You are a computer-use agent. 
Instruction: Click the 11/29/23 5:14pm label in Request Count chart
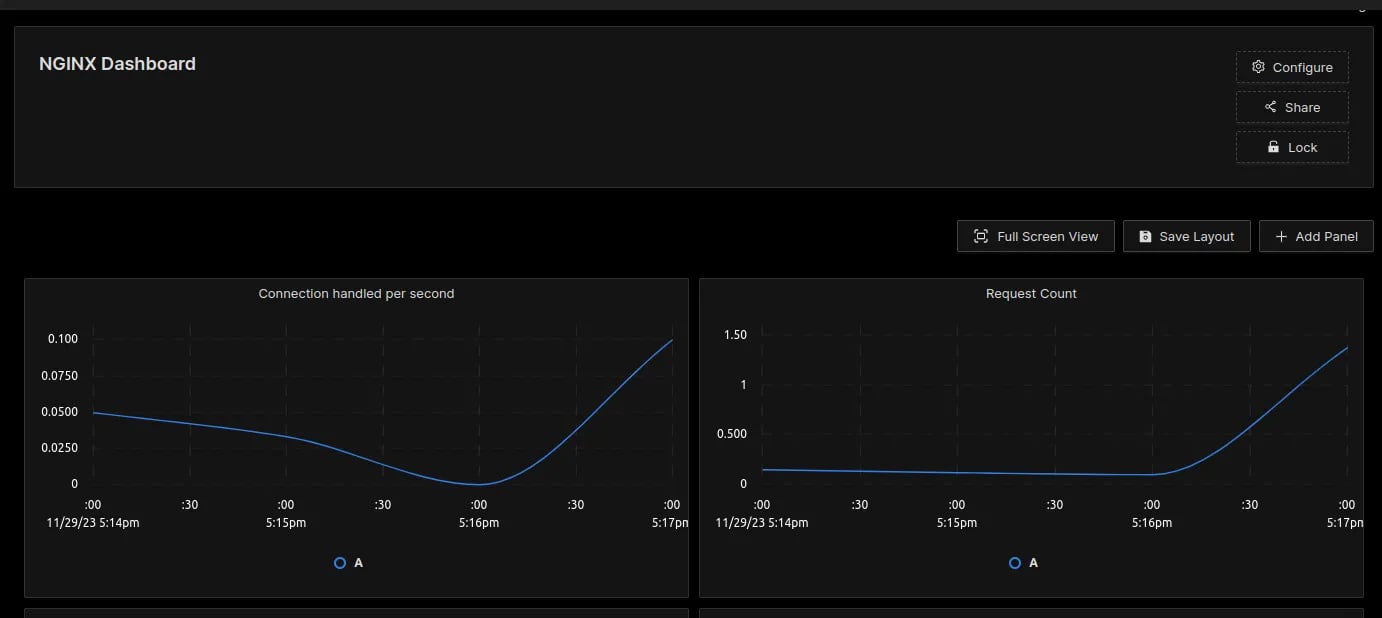tap(762, 523)
